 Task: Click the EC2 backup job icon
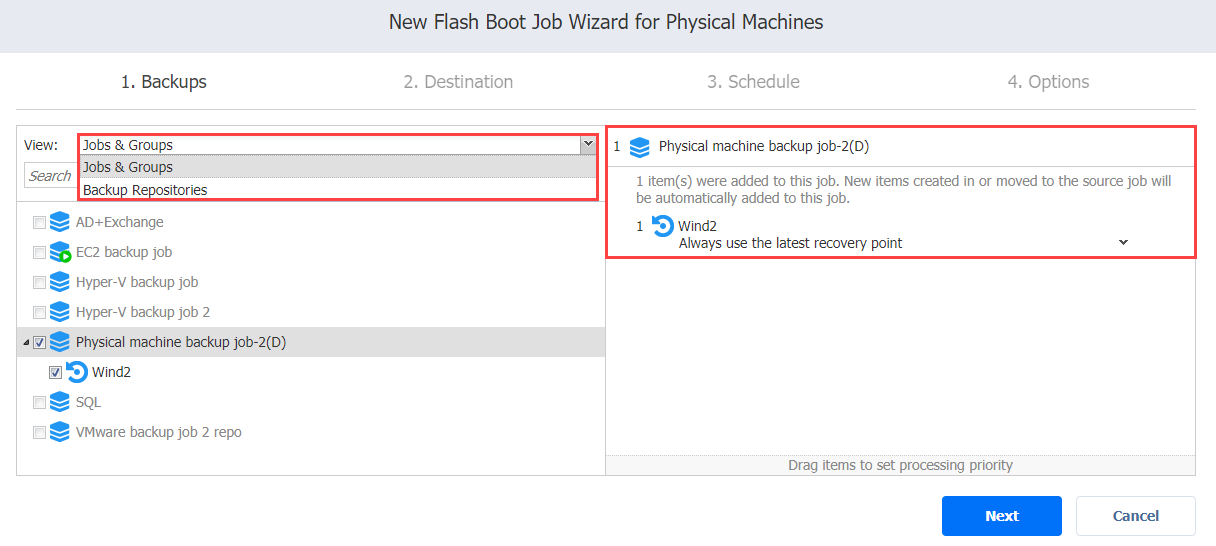[x=59, y=252]
